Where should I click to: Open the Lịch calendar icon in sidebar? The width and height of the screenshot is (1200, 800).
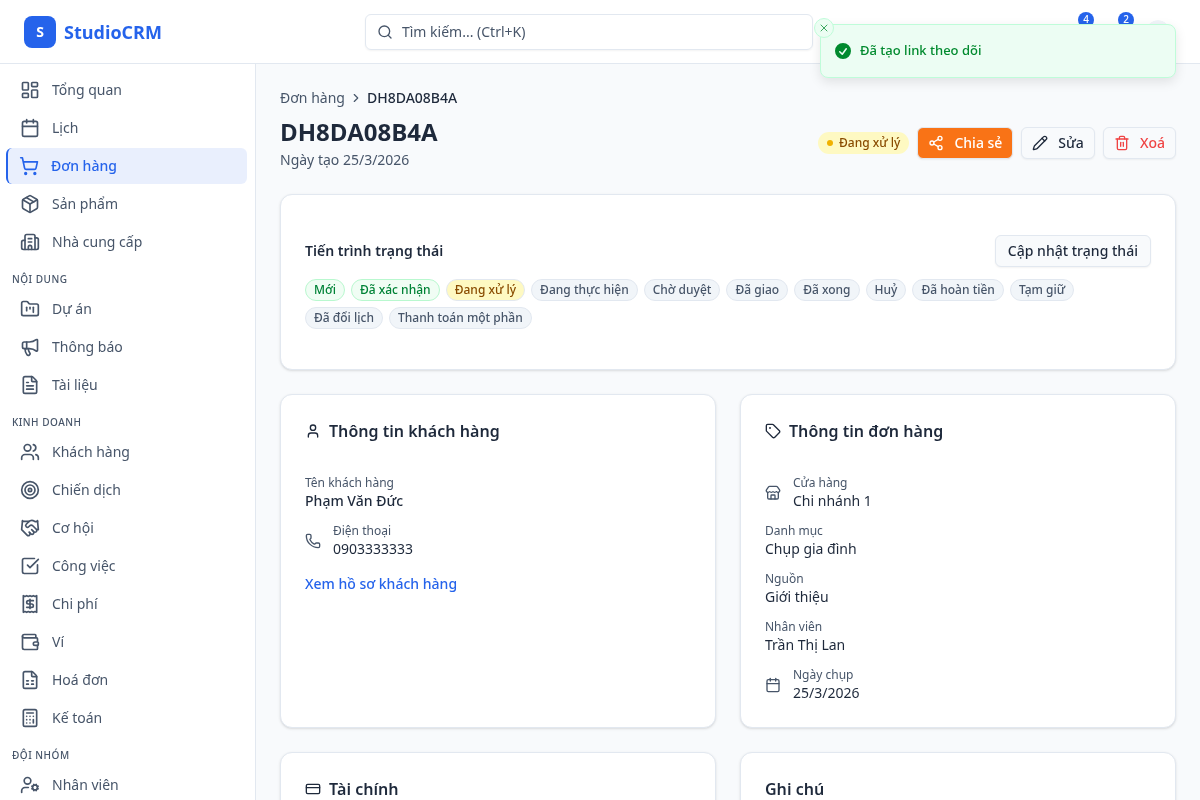29,127
